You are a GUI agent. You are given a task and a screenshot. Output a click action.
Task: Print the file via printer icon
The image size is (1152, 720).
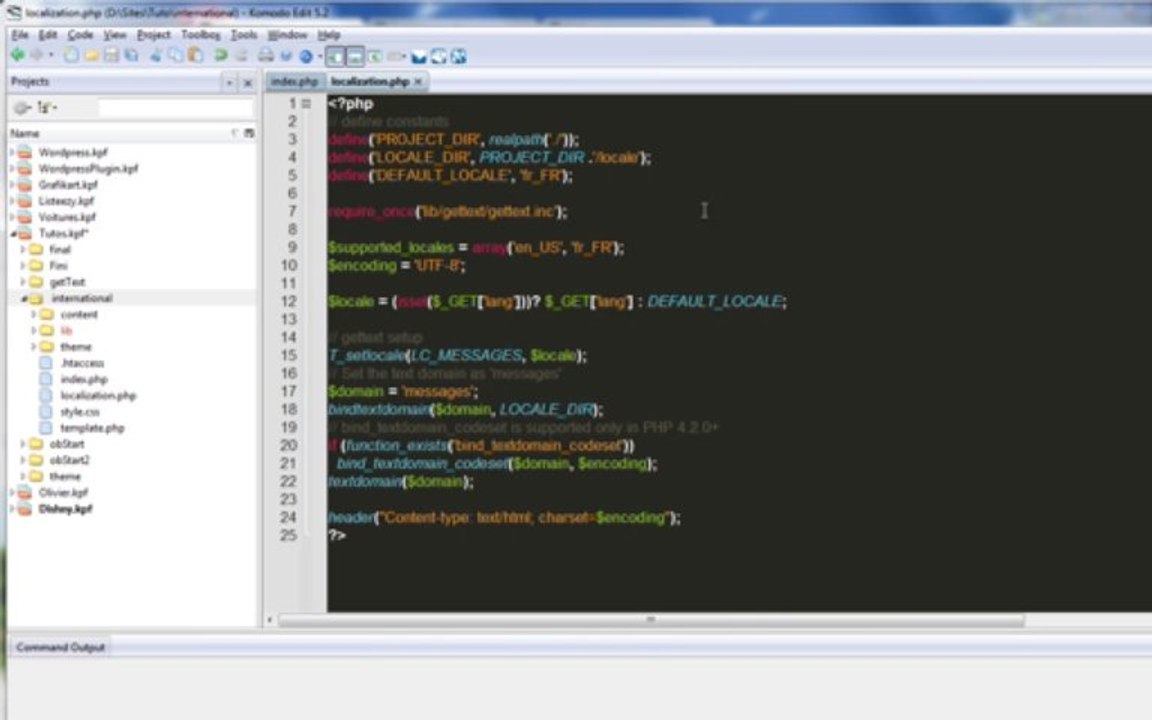pyautogui.click(x=266, y=55)
